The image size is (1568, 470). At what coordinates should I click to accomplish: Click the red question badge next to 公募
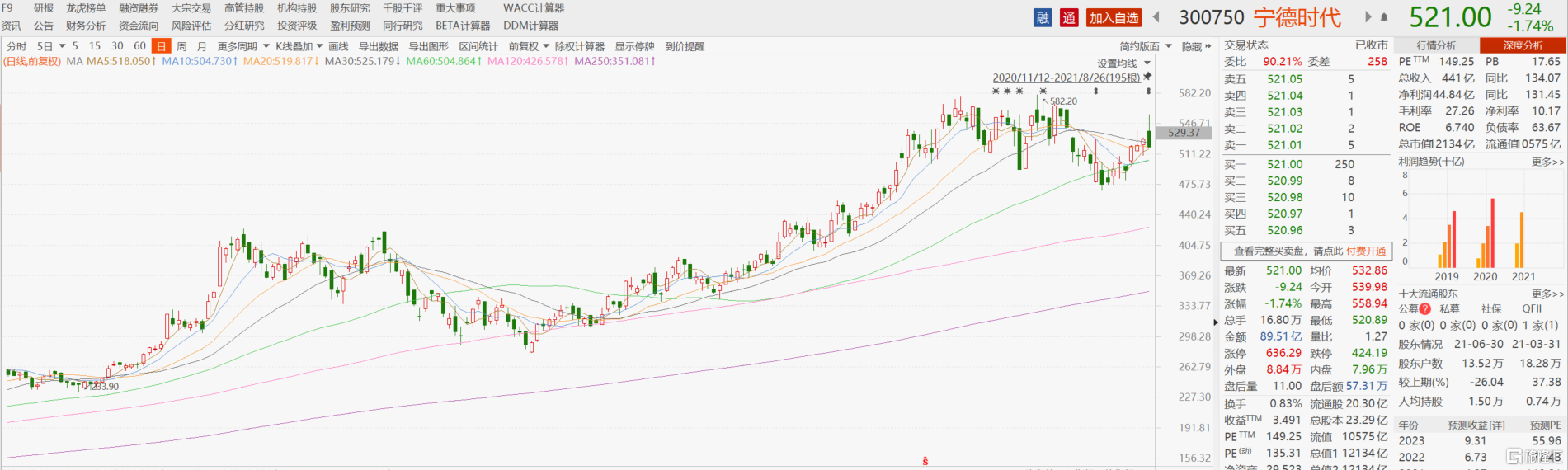coord(1425,309)
